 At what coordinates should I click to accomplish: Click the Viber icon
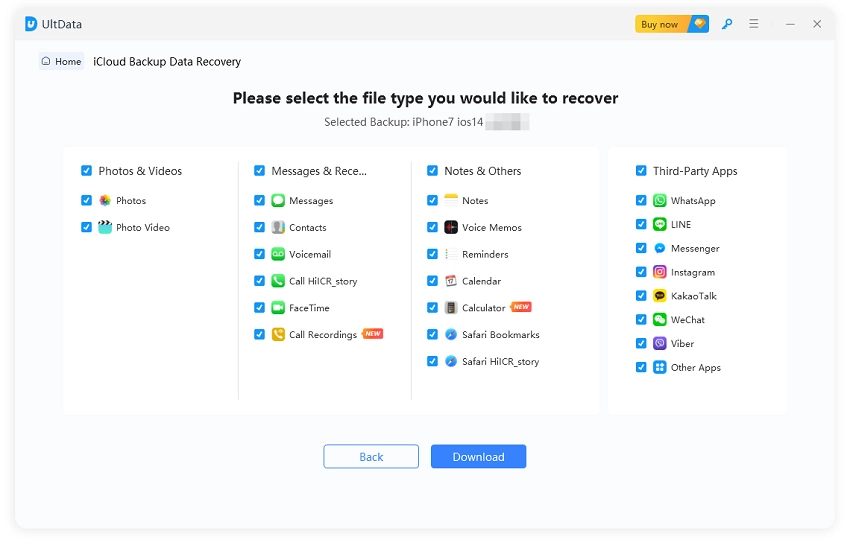tap(660, 343)
